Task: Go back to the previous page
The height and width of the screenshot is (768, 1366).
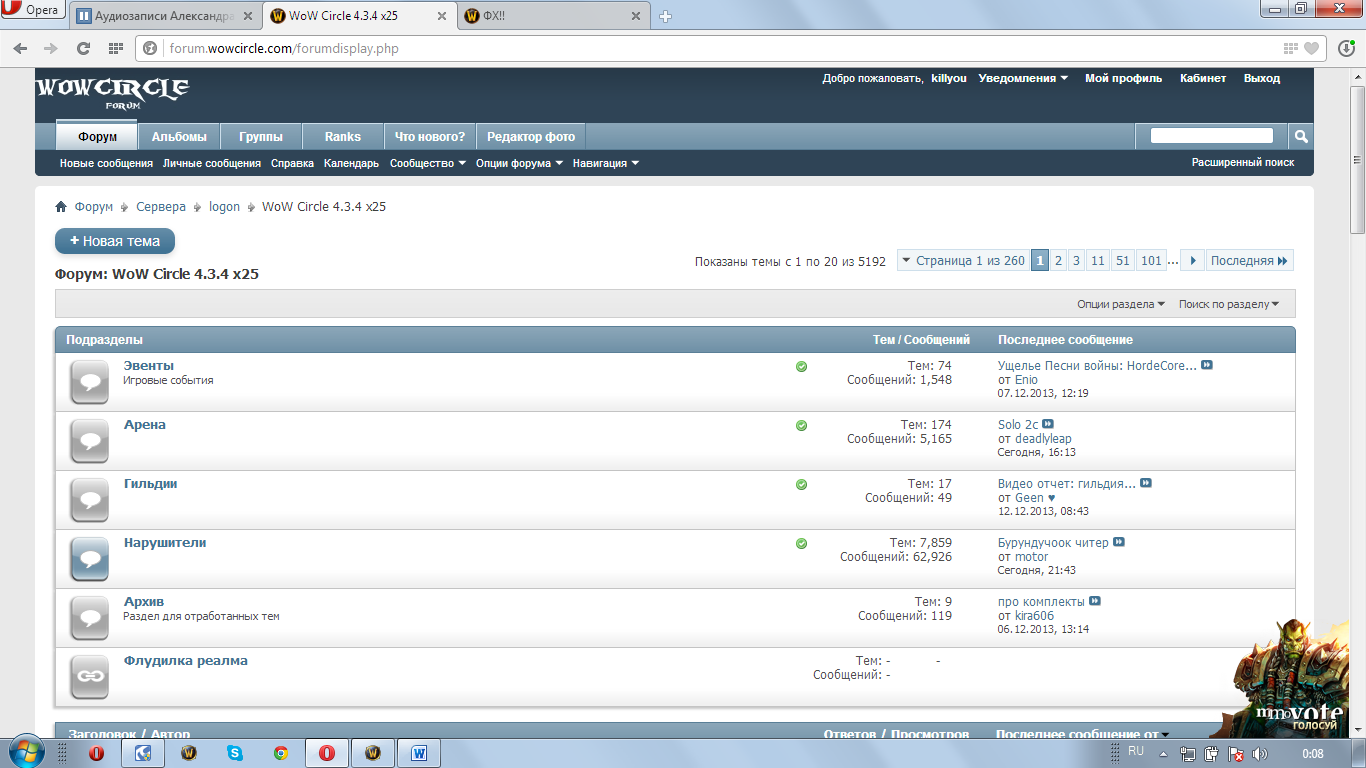Action: (22, 48)
